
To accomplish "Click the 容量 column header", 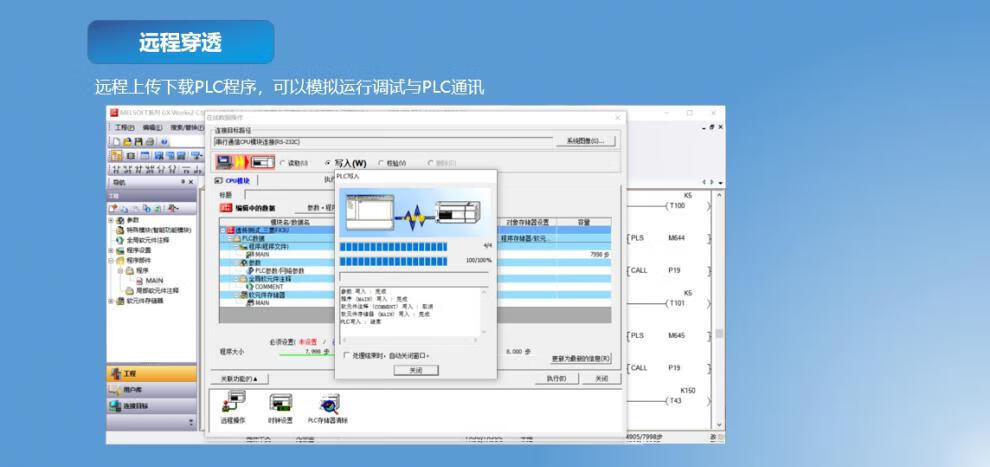I will pyautogui.click(x=583, y=222).
